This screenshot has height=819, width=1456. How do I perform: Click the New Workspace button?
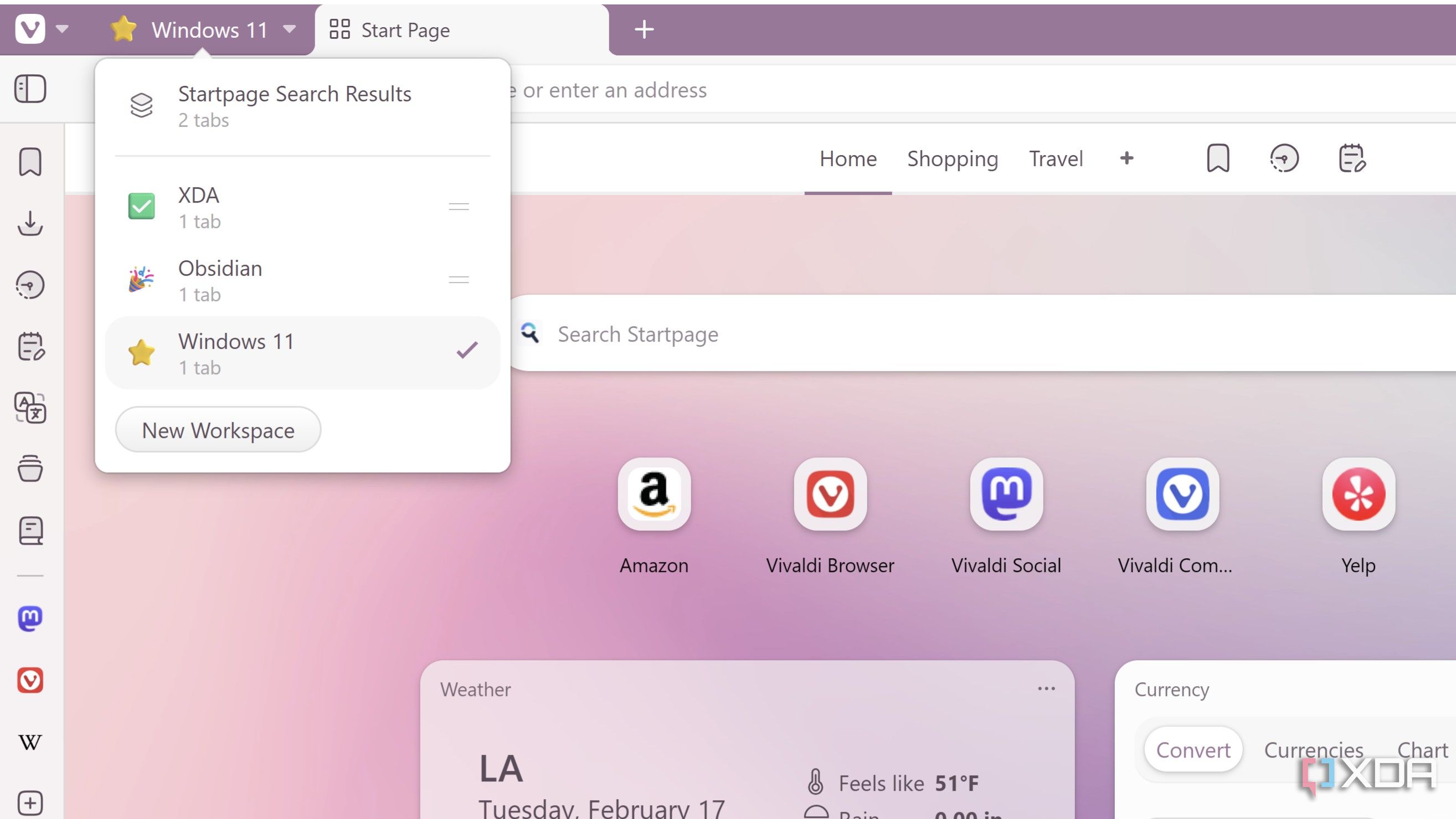218,430
